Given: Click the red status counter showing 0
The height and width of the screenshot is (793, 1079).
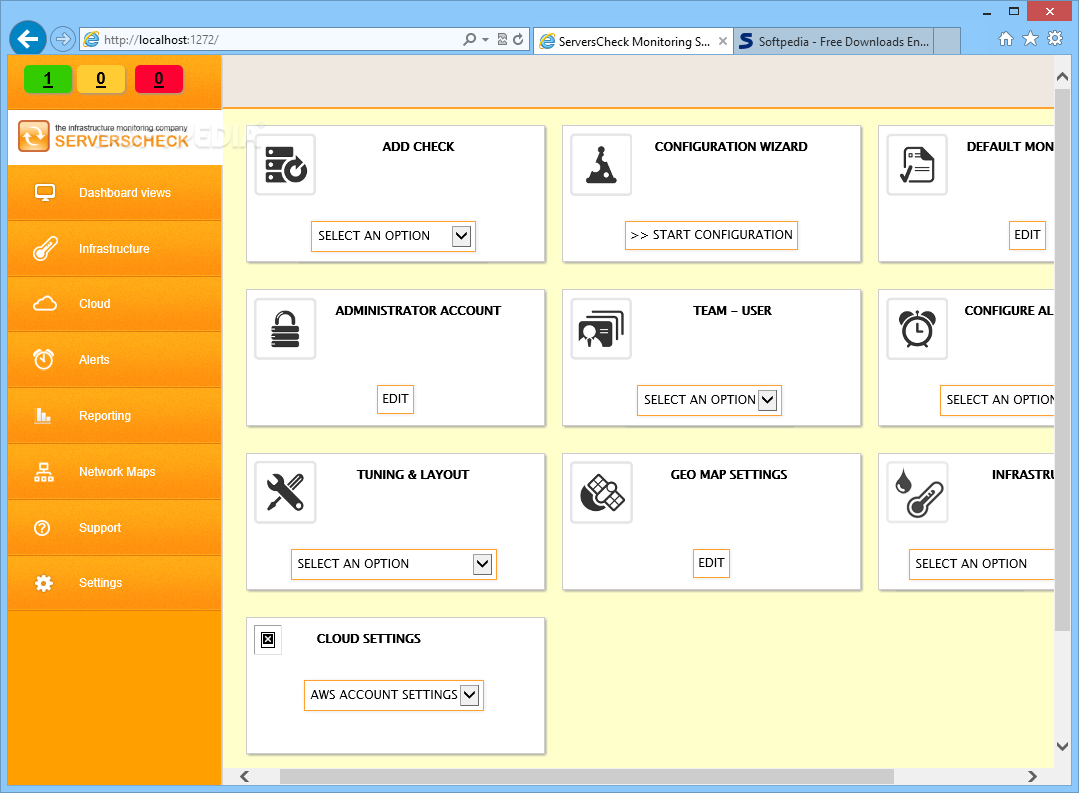Looking at the screenshot, I should click(x=159, y=79).
